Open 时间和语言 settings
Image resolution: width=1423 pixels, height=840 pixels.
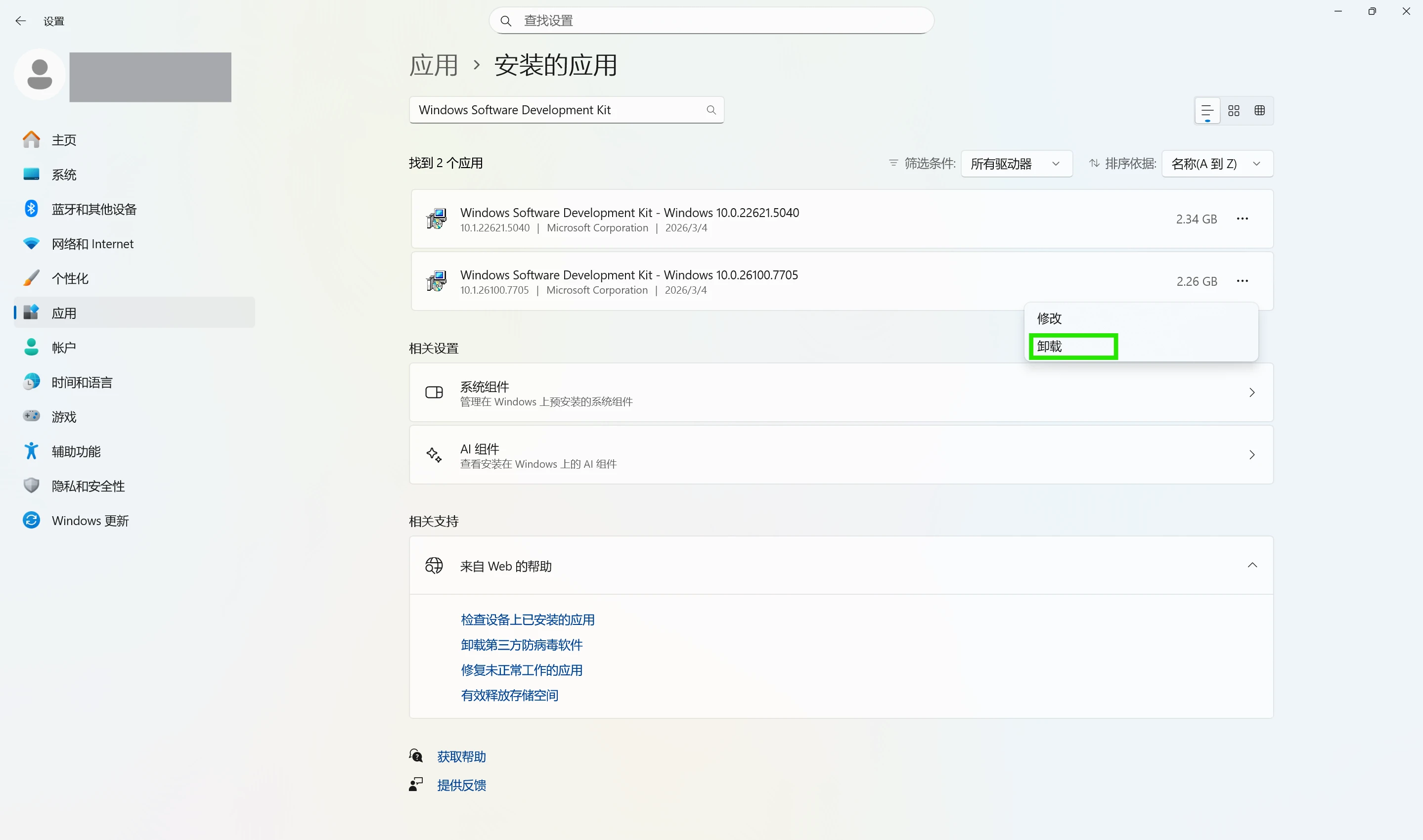click(134, 382)
